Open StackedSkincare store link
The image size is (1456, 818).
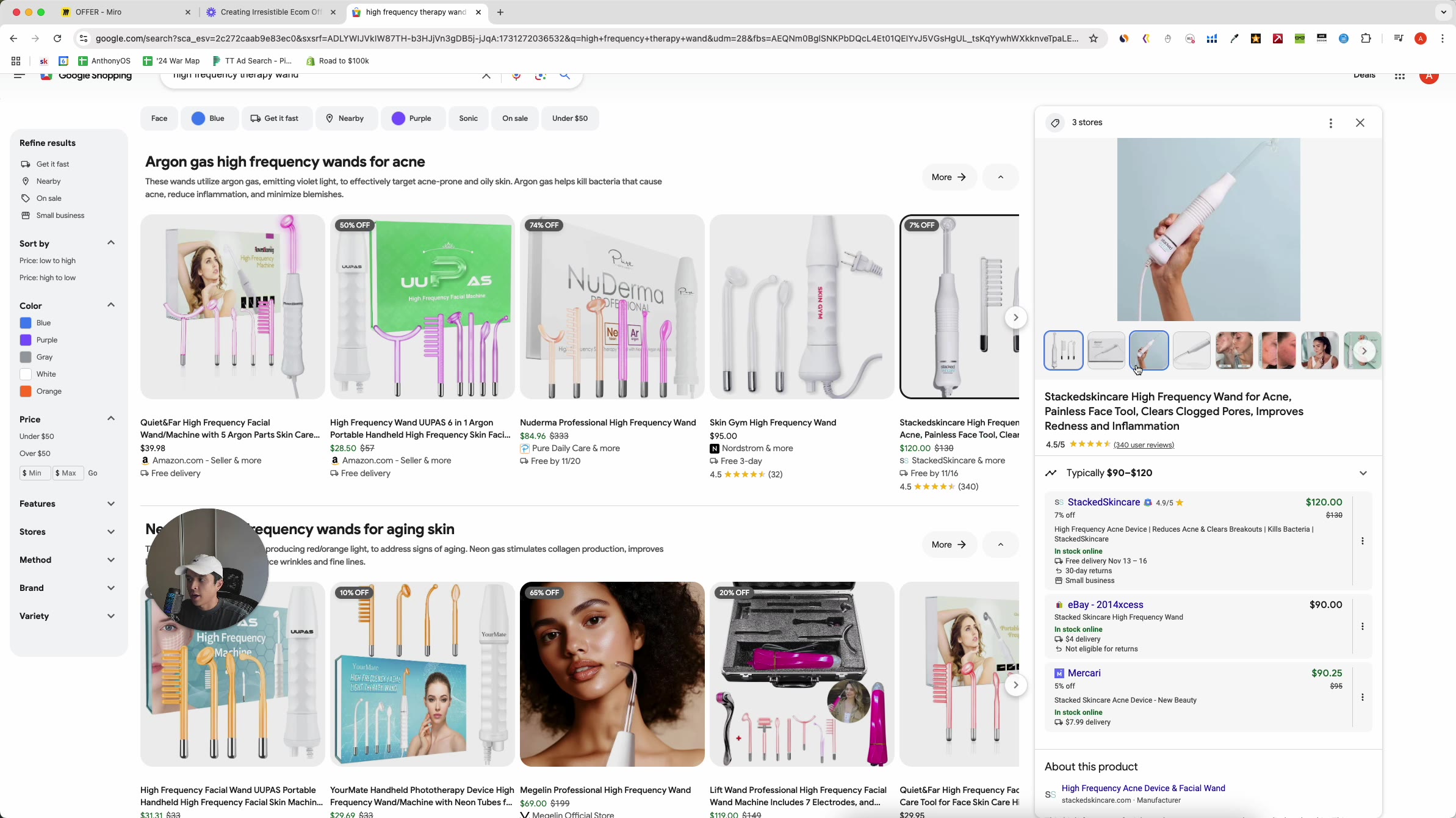[x=1103, y=502]
